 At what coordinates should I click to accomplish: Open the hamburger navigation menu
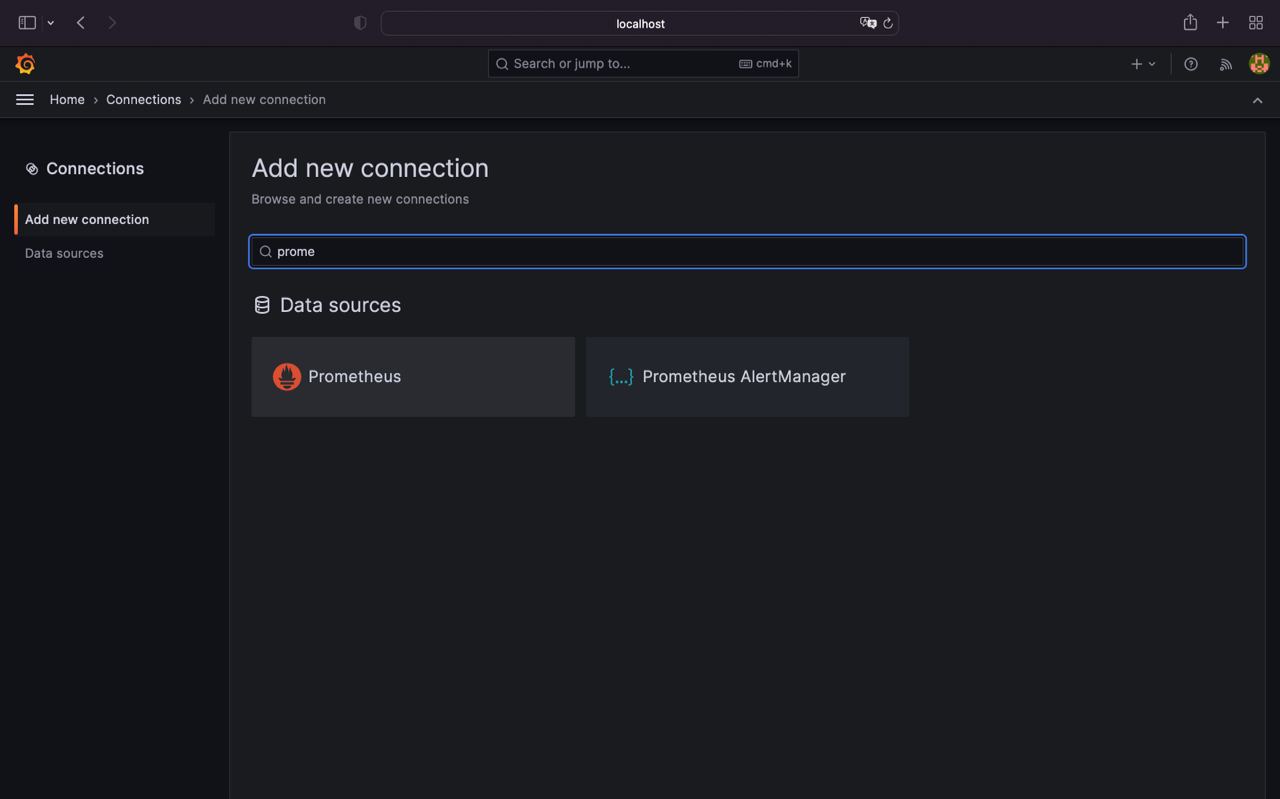point(25,99)
